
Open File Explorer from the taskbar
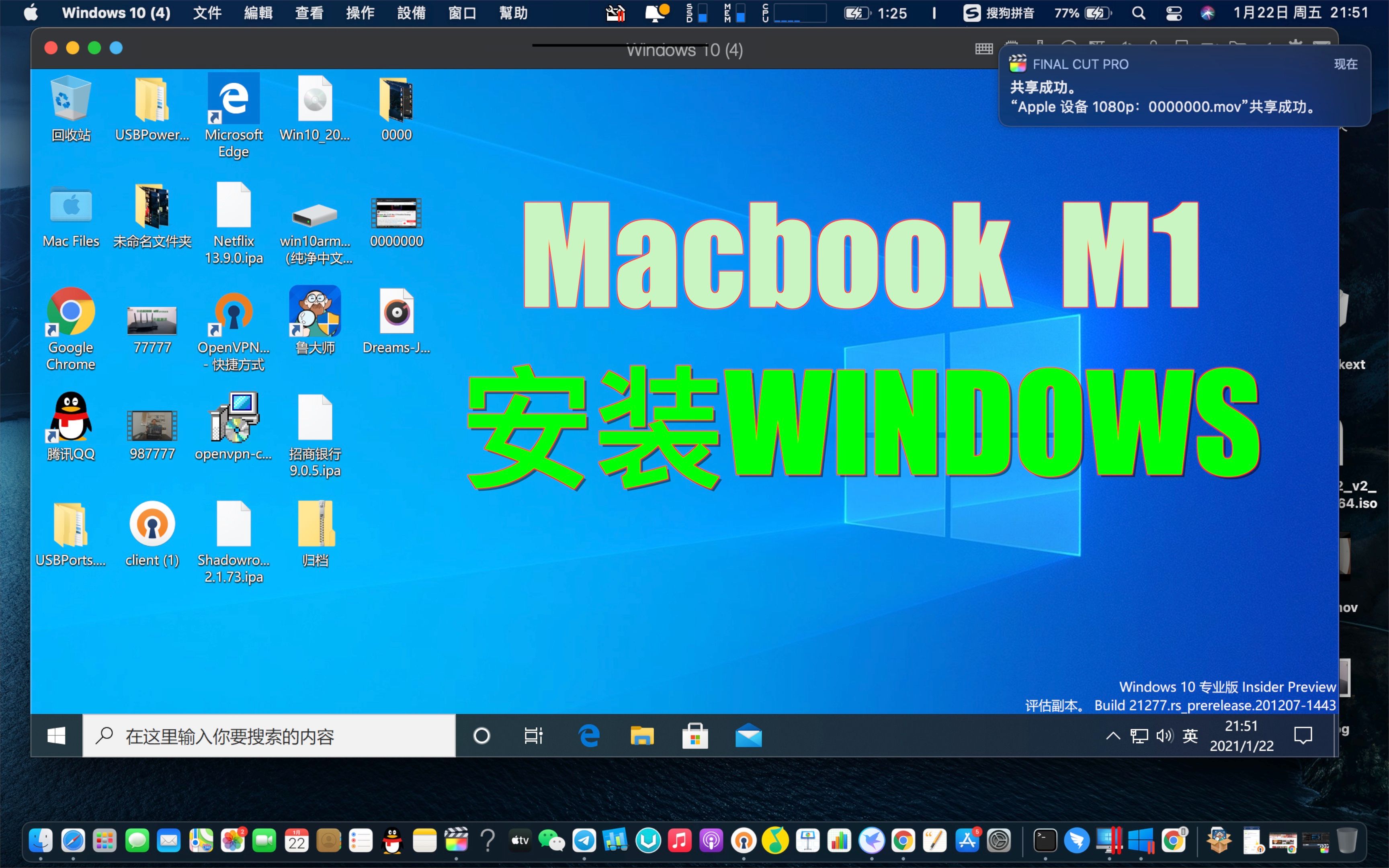642,735
